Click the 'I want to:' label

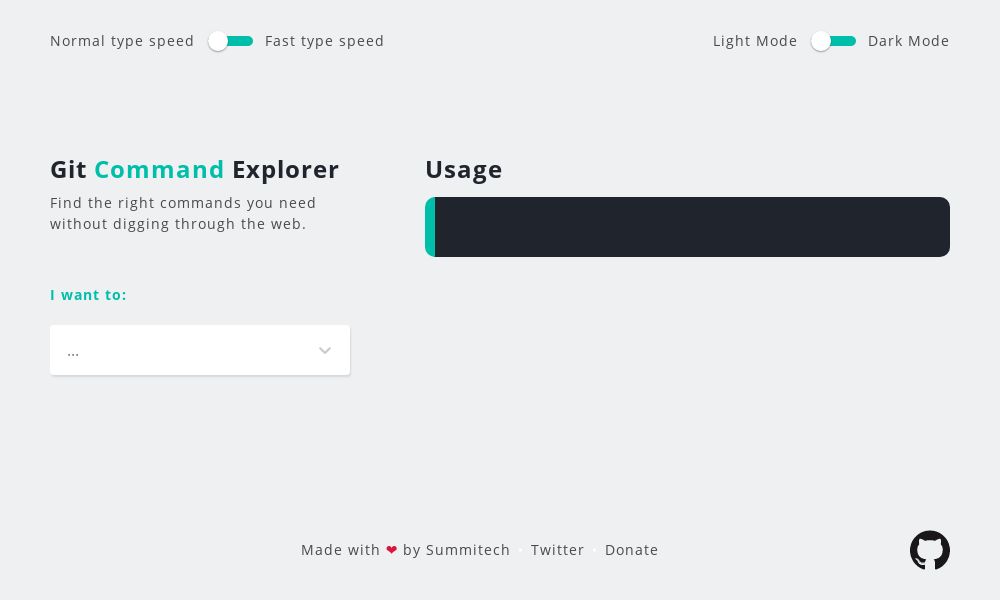[x=88, y=295]
